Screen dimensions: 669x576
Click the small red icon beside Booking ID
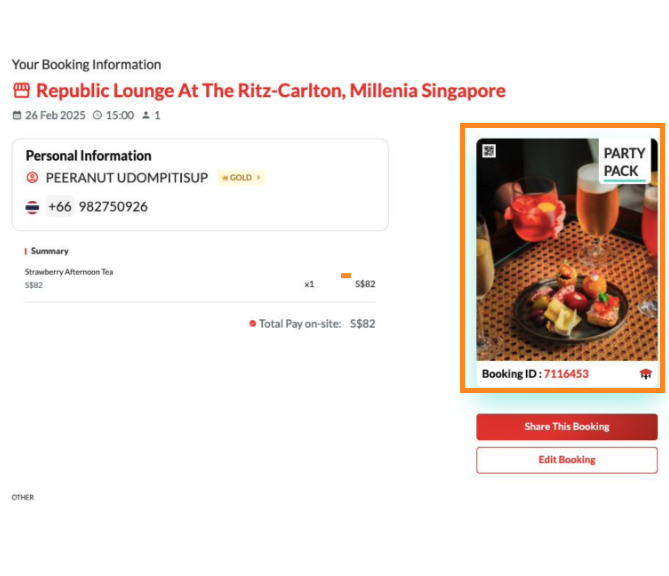645,374
